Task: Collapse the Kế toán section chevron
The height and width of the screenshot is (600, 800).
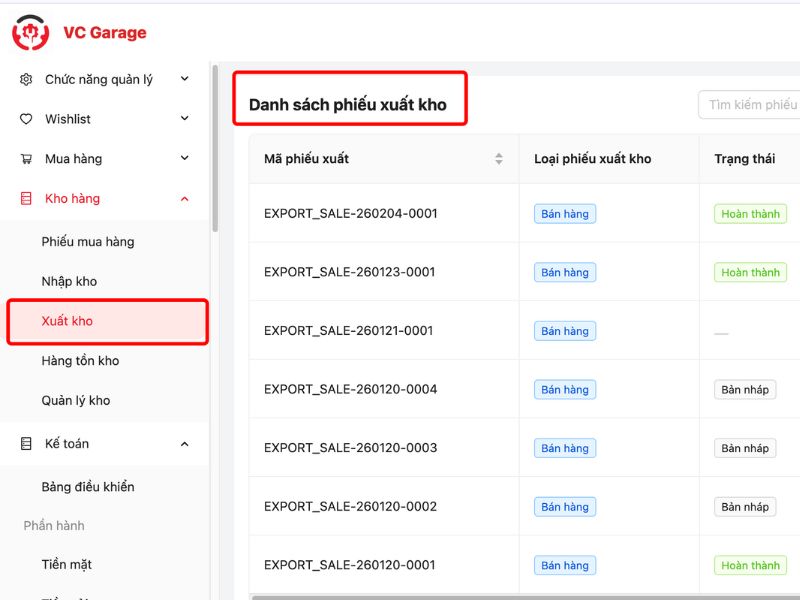Action: click(185, 444)
